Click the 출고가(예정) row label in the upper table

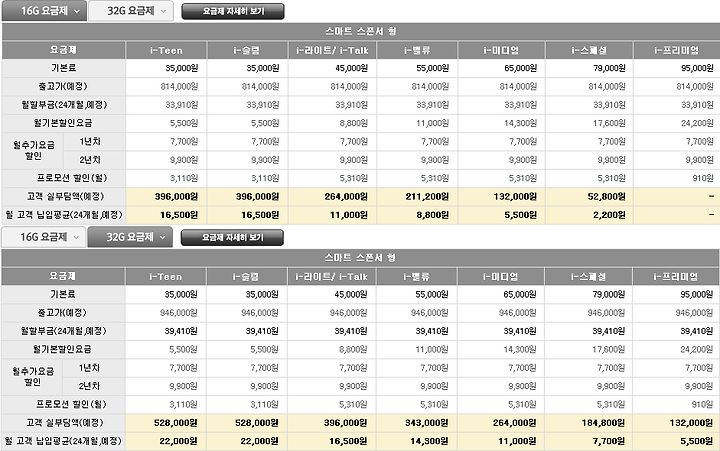click(63, 86)
